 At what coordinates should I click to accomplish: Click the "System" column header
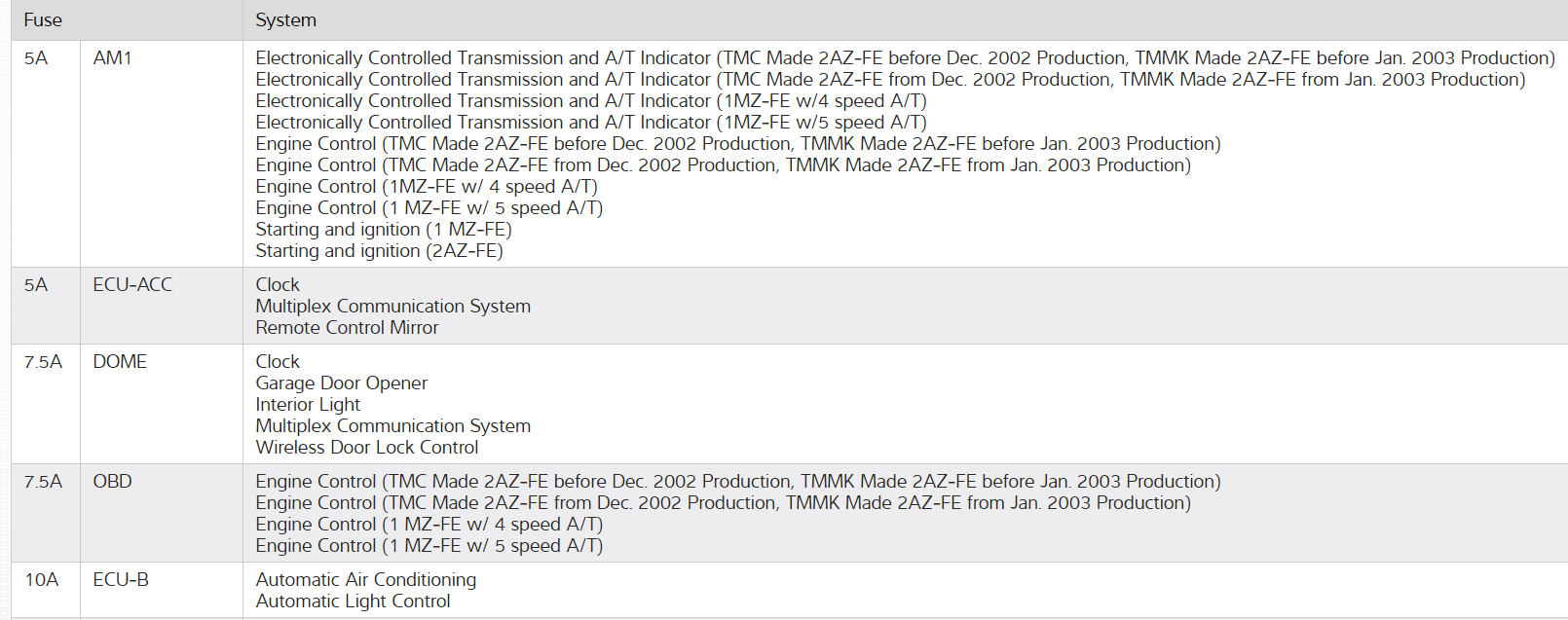coord(285,20)
